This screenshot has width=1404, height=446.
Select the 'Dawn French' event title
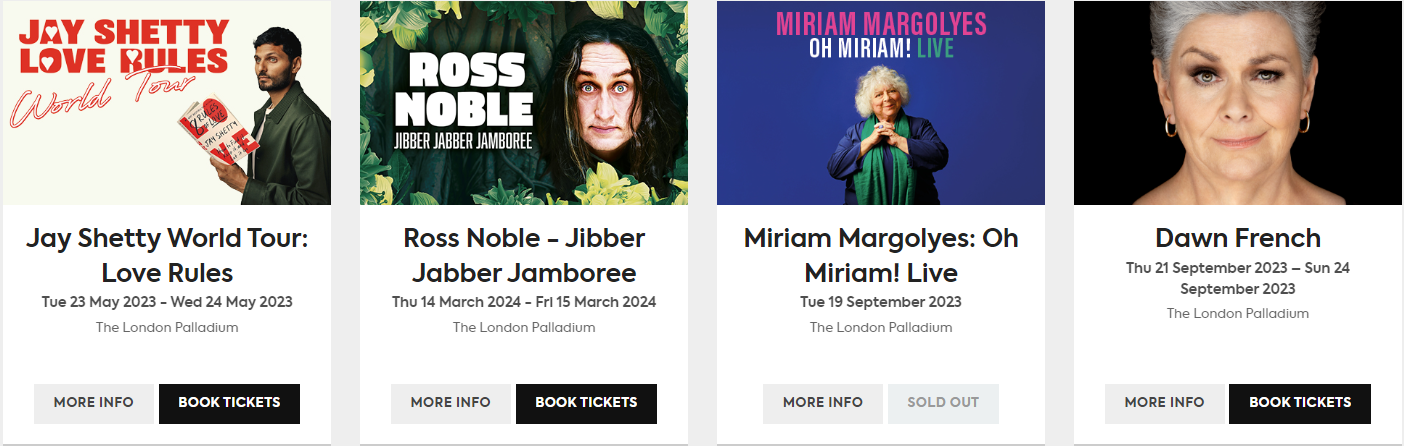(1238, 238)
